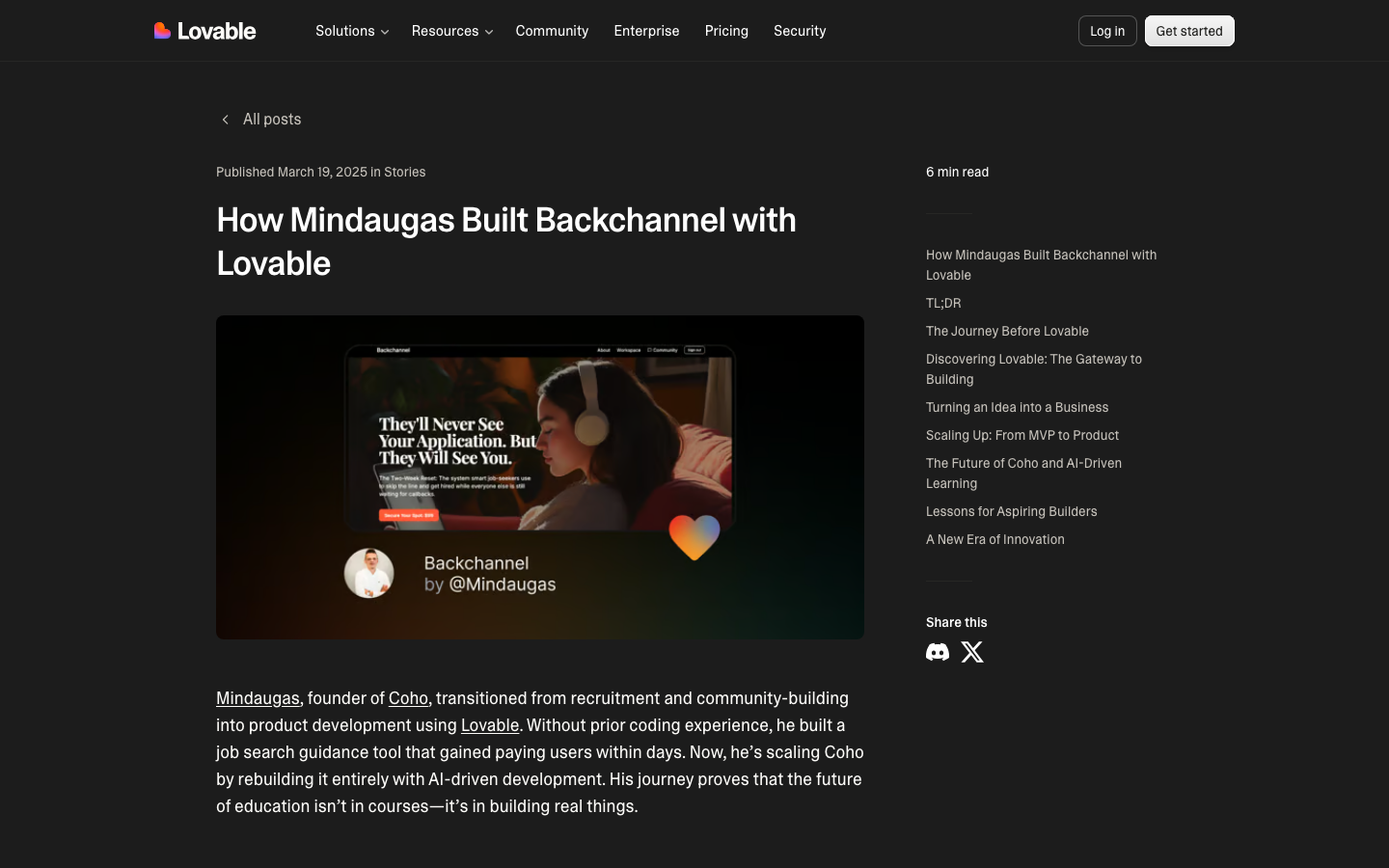This screenshot has height=868, width=1389.
Task: Open the Stories category link
Action: pos(405,172)
